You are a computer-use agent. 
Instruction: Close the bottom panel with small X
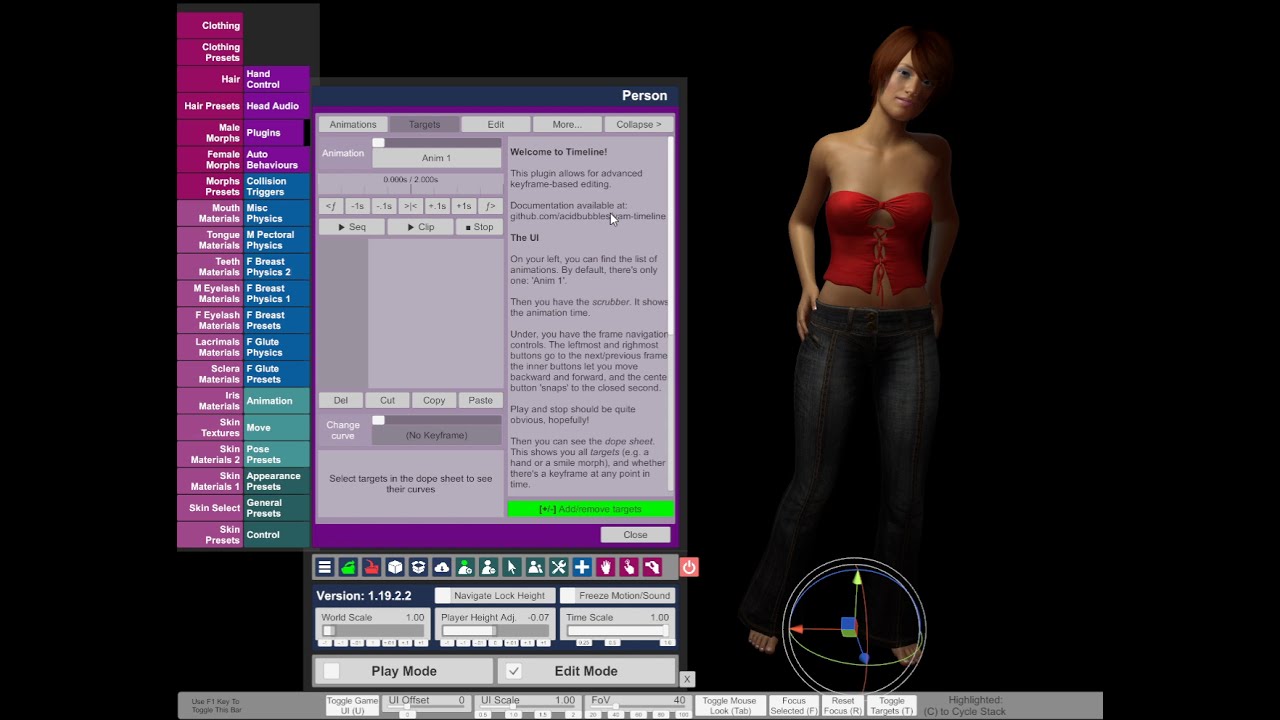pos(687,679)
